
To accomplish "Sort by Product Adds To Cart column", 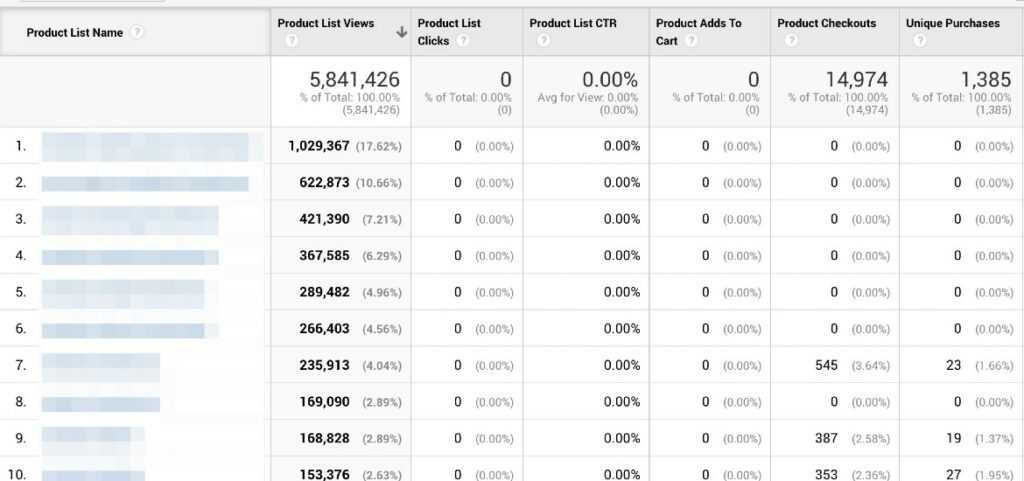I will (x=698, y=23).
